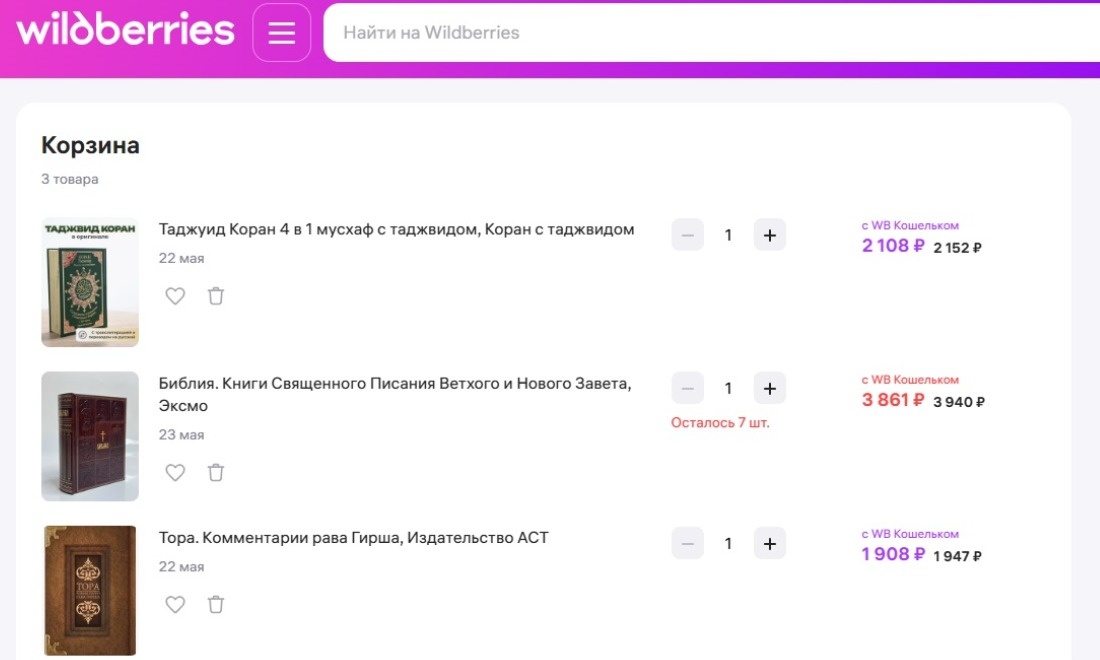Focus the 'Найти на Wildberries' search field
This screenshot has height=660, width=1100.
pyautogui.click(x=711, y=32)
